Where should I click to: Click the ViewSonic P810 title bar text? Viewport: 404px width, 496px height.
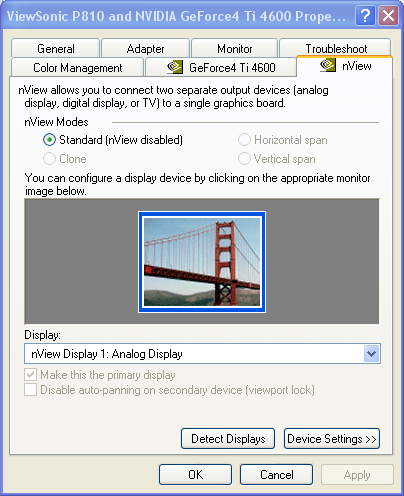coord(176,16)
